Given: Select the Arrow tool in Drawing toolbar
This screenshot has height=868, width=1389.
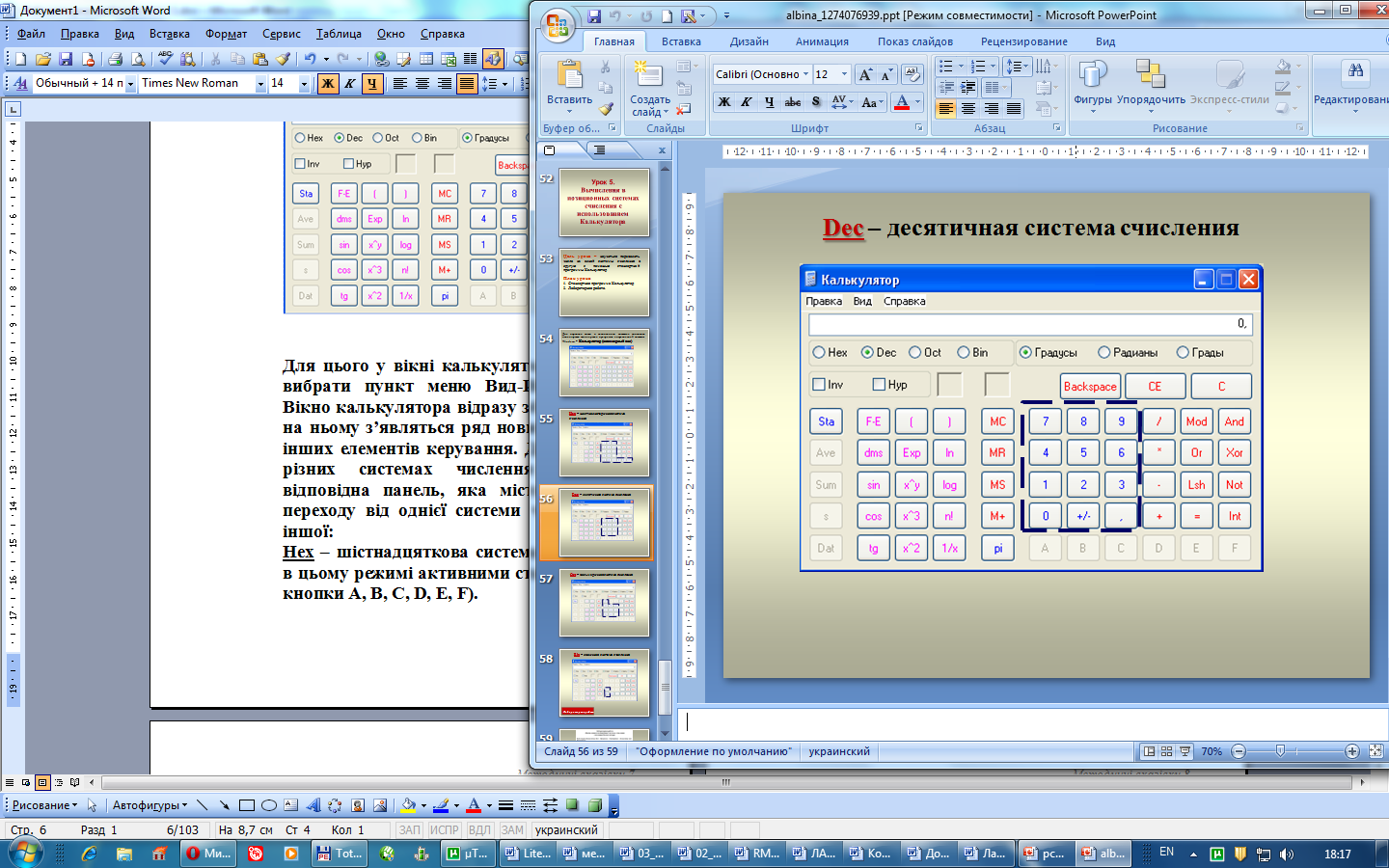Looking at the screenshot, I should 224,805.
